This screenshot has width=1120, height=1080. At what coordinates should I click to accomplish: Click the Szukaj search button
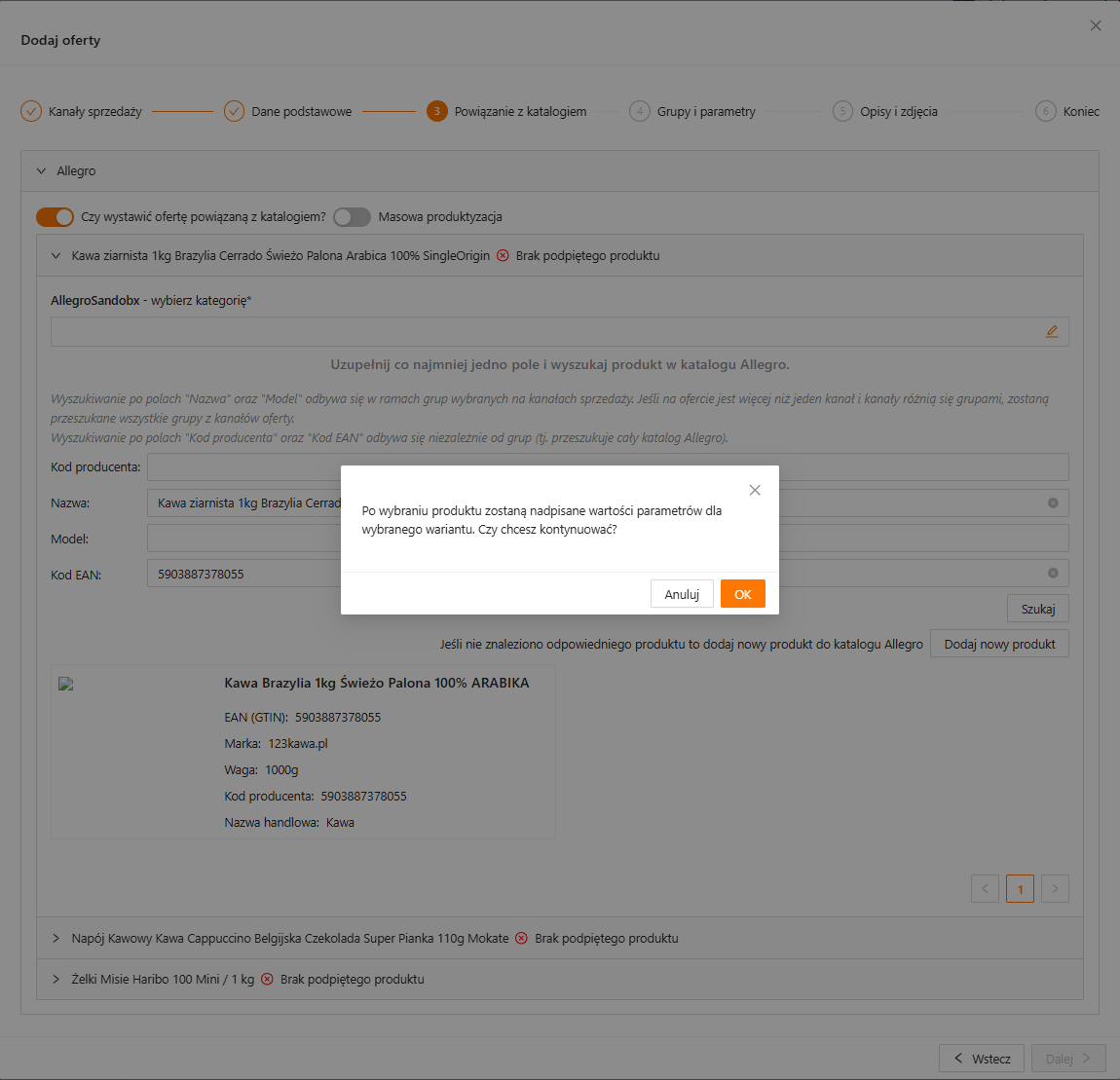(1038, 609)
